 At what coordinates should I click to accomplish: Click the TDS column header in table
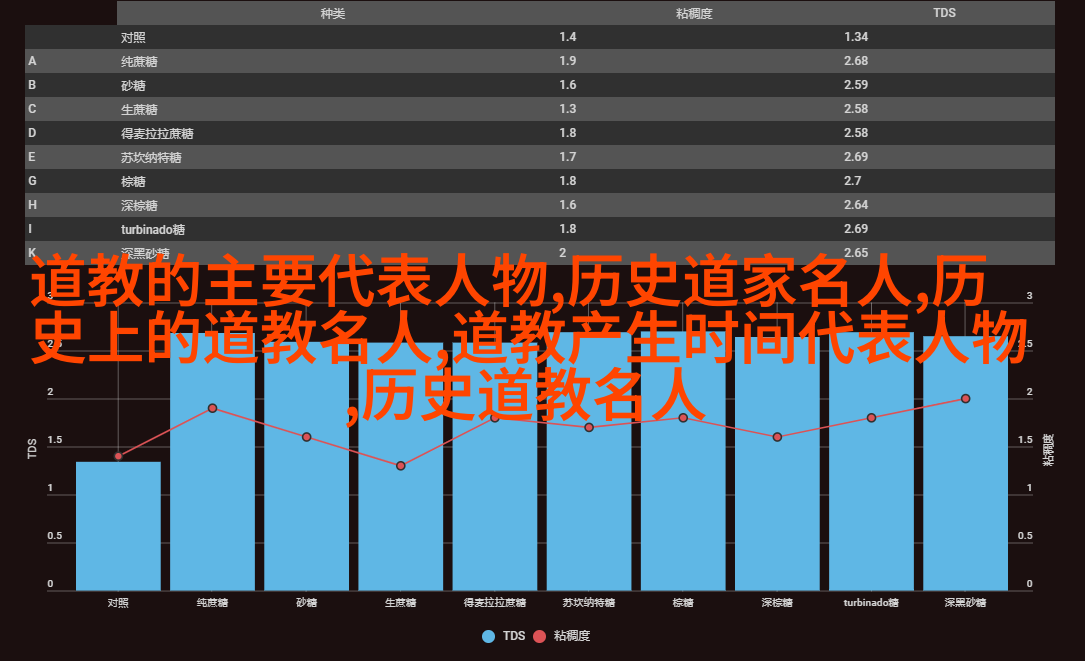tap(944, 12)
